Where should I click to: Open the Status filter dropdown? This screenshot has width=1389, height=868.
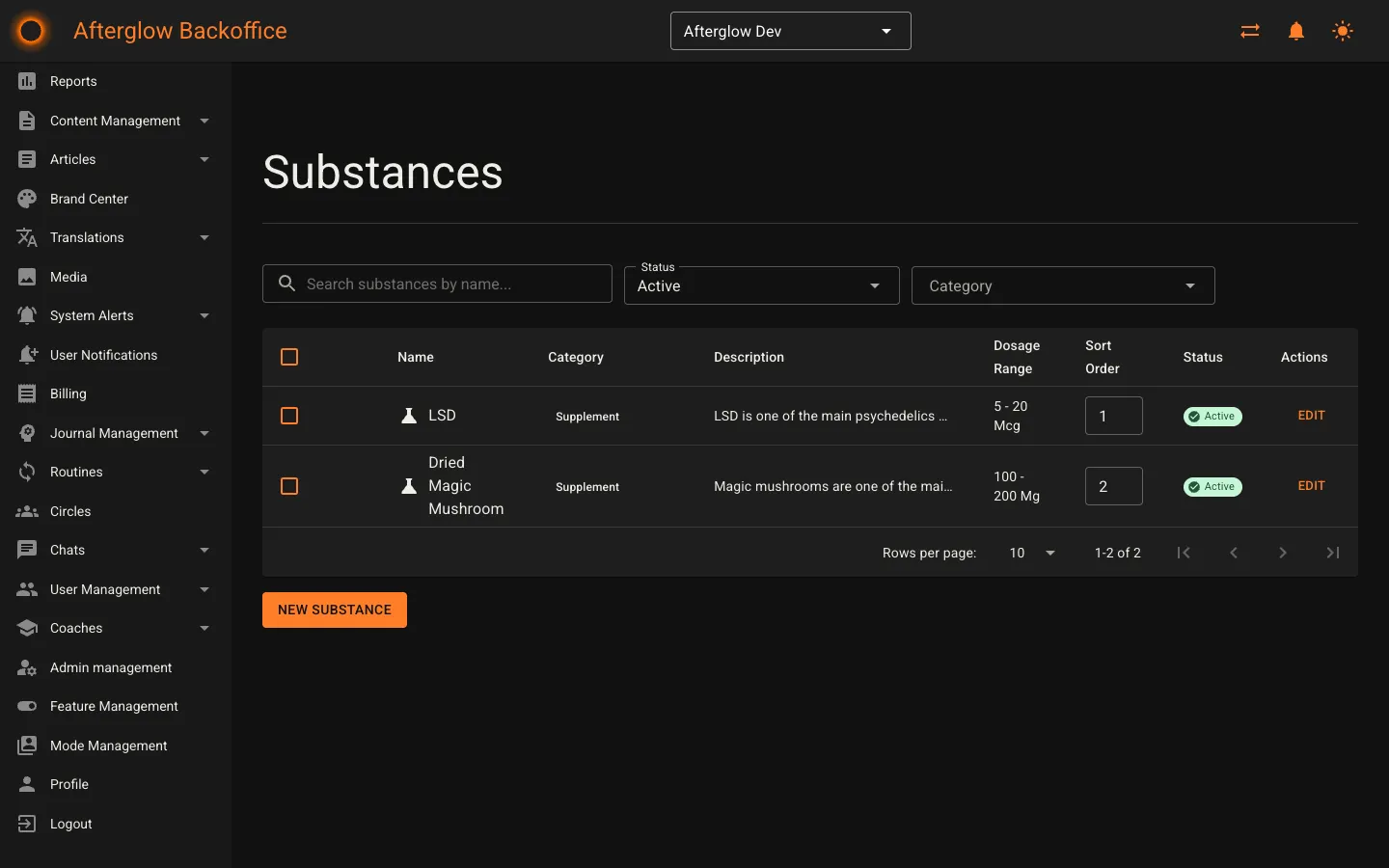[x=761, y=285]
